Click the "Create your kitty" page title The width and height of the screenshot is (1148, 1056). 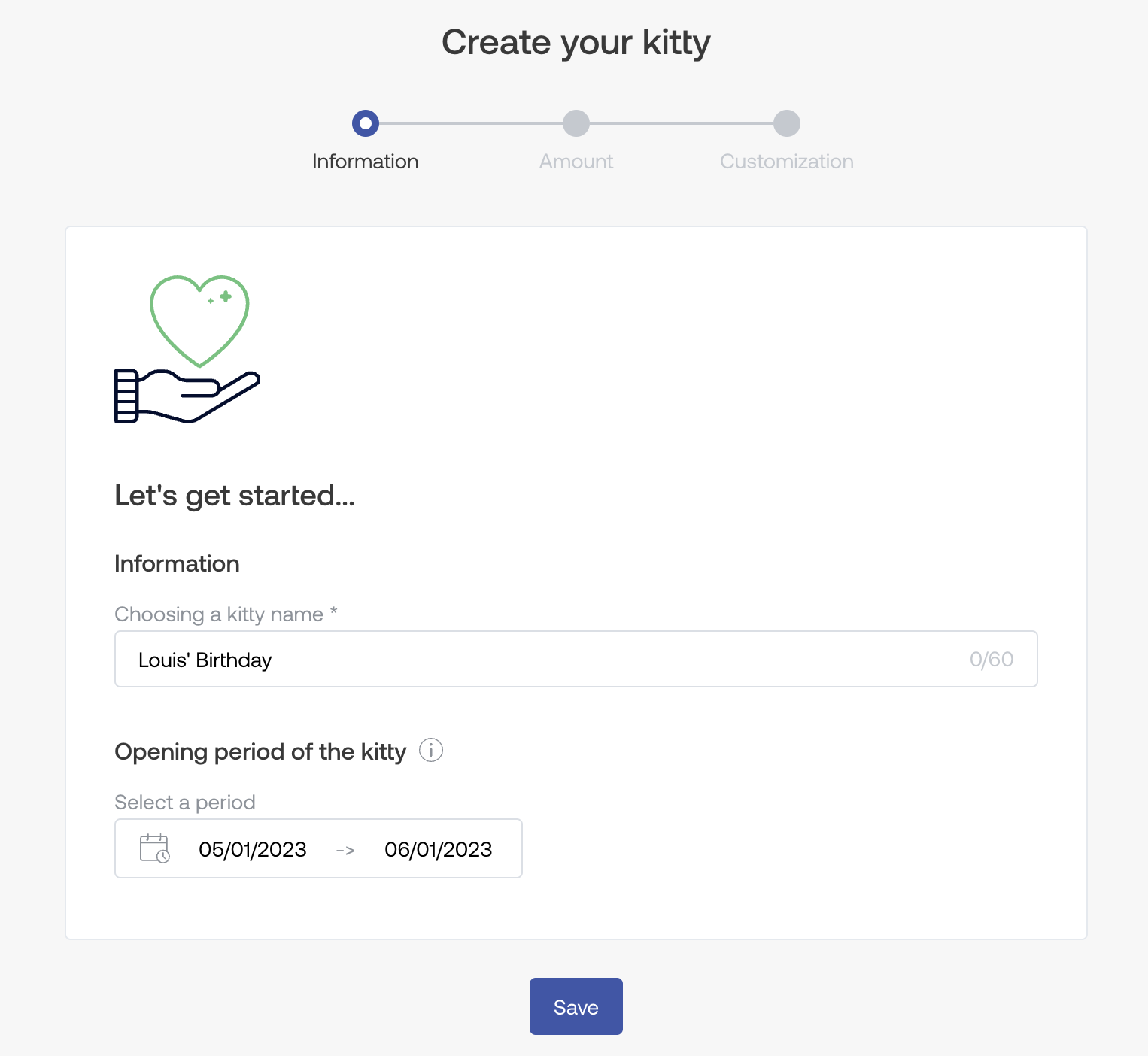pyautogui.click(x=576, y=42)
